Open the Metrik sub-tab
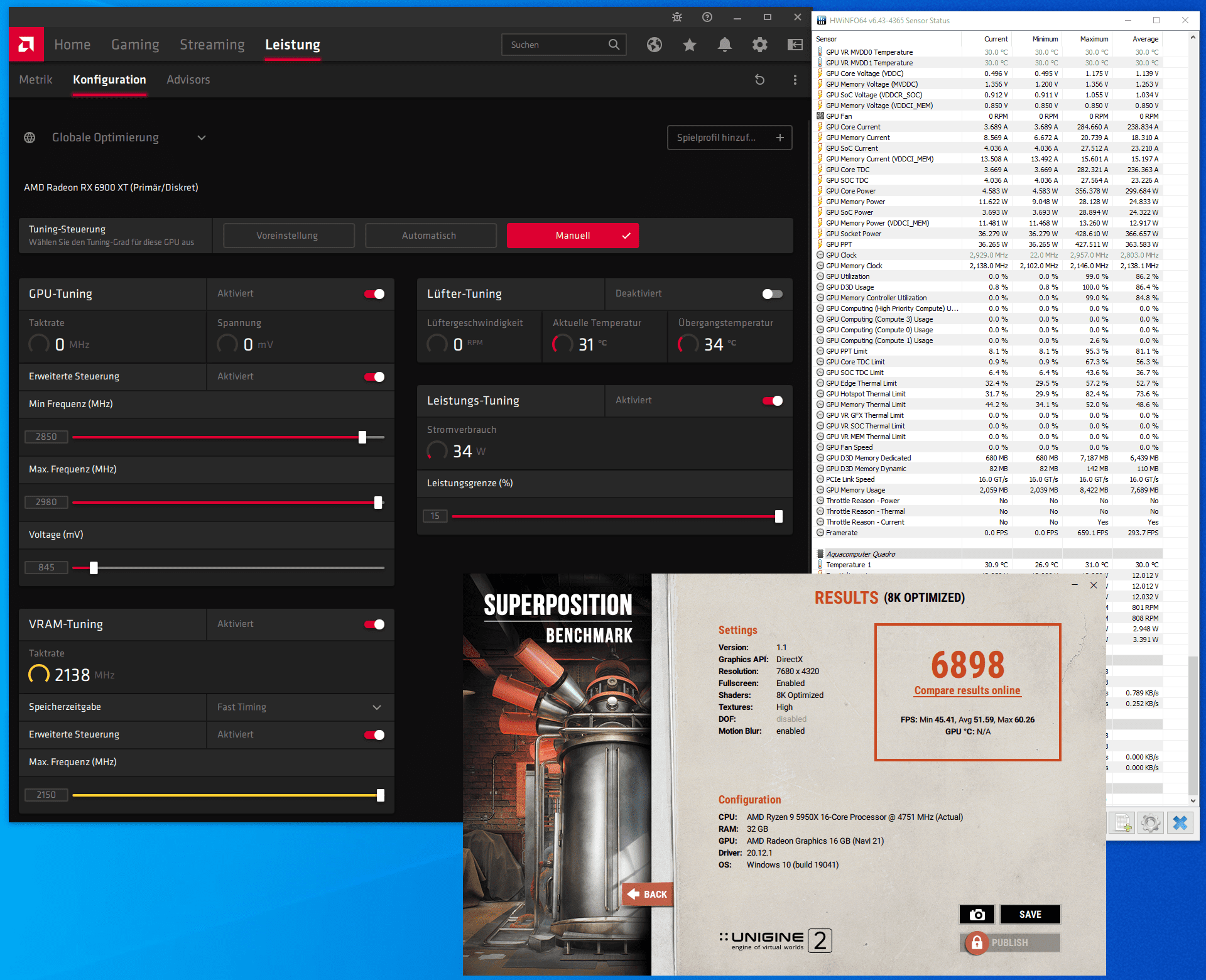 click(36, 80)
